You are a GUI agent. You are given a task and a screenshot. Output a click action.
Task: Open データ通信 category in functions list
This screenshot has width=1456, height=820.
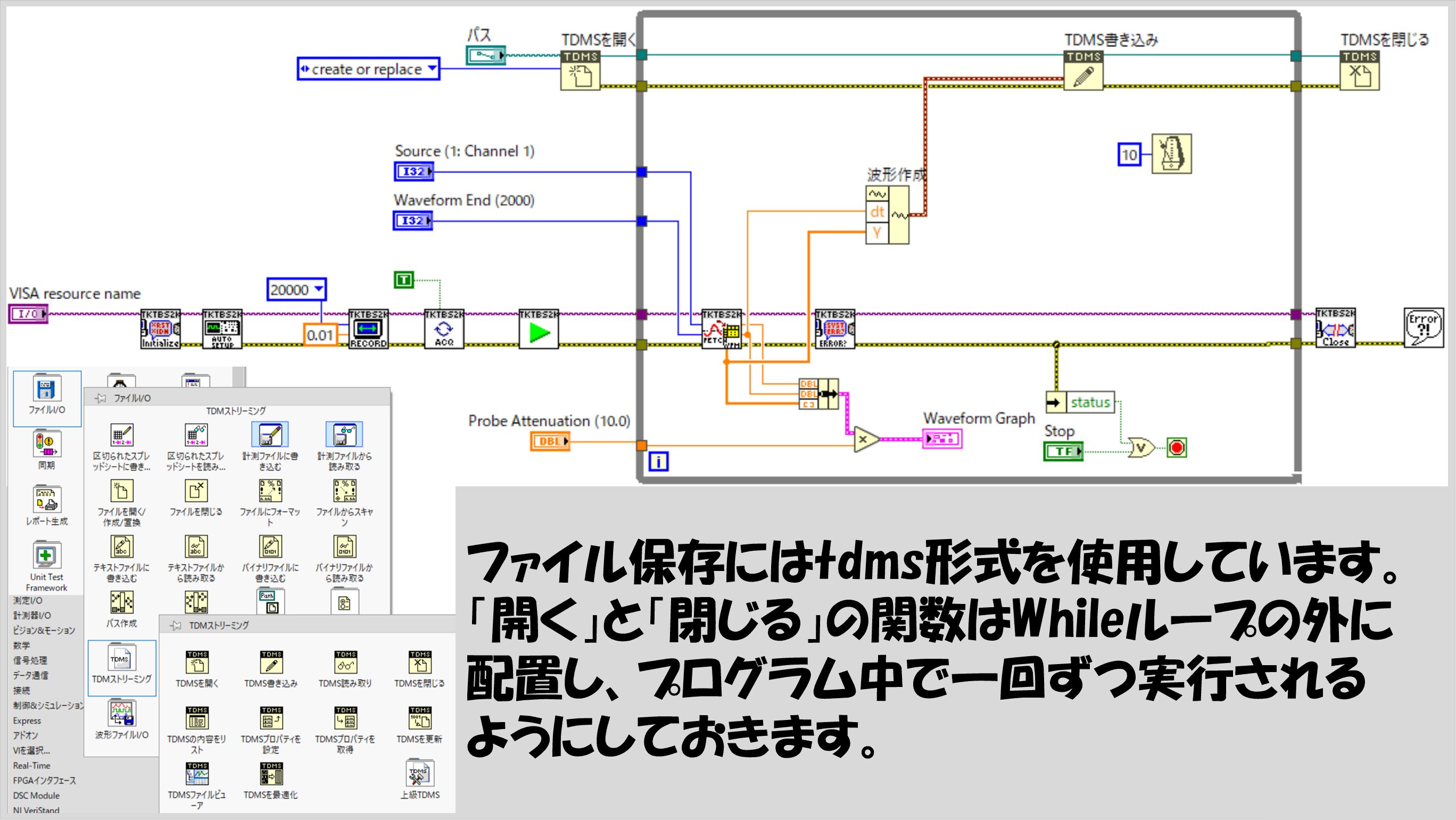(30, 675)
